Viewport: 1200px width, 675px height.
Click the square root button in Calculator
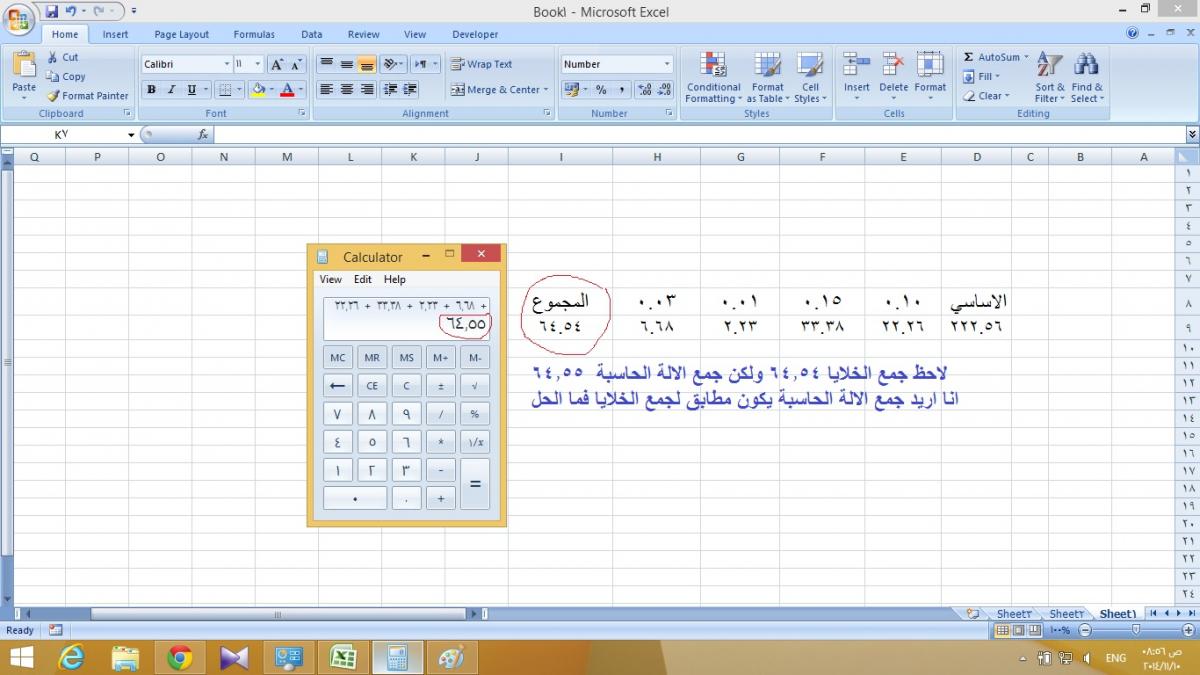click(x=474, y=385)
